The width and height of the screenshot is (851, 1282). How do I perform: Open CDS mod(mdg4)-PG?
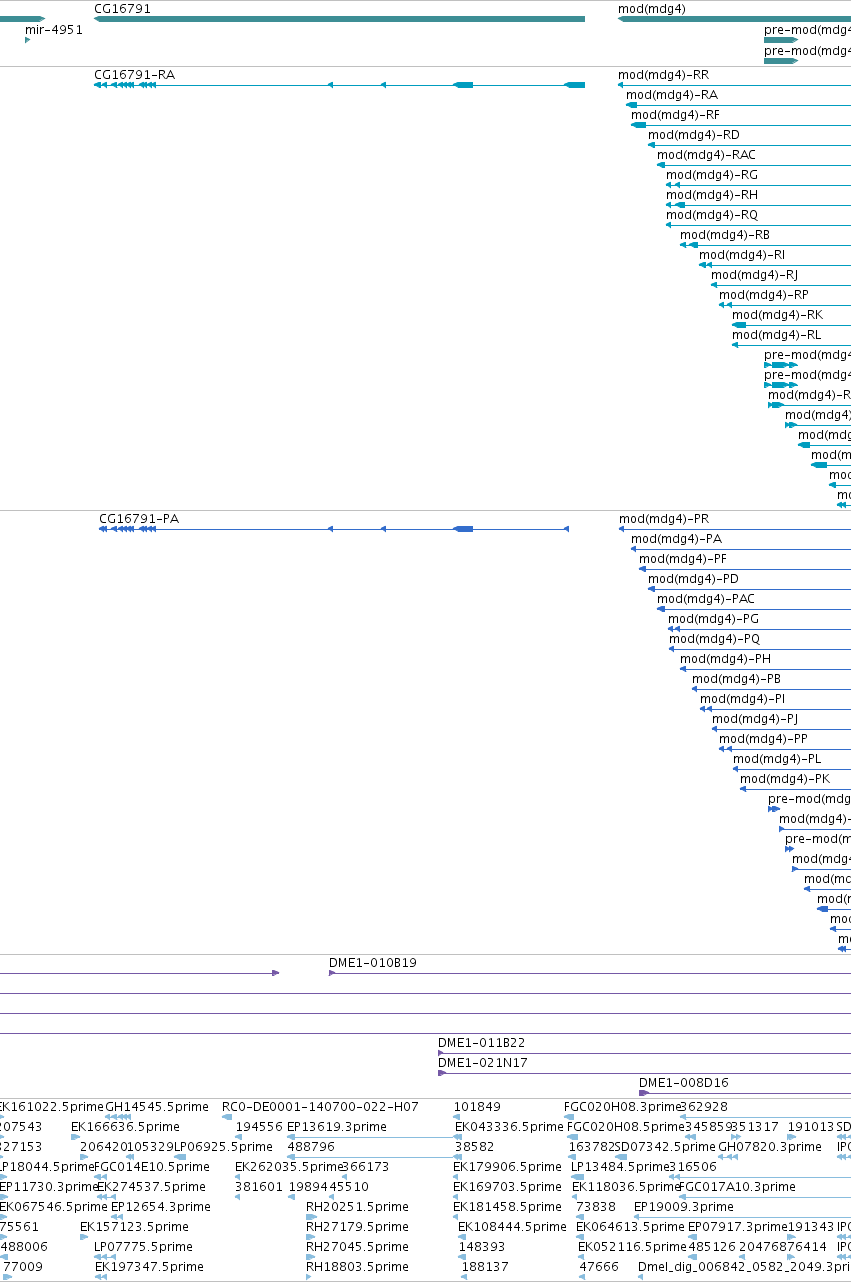713,619
